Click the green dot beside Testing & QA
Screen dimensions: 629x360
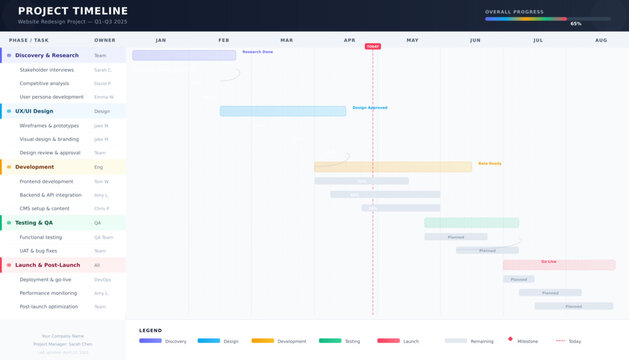[x=9, y=223]
